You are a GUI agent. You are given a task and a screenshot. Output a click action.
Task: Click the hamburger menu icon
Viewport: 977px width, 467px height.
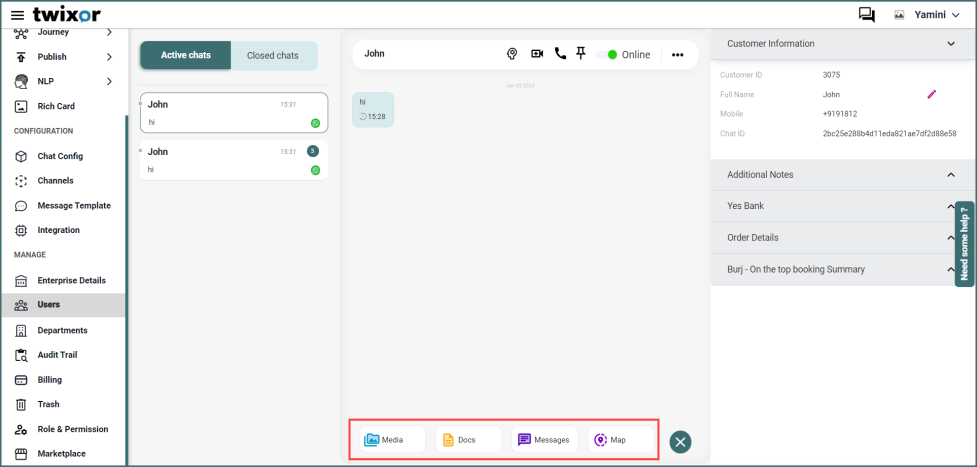click(x=17, y=15)
